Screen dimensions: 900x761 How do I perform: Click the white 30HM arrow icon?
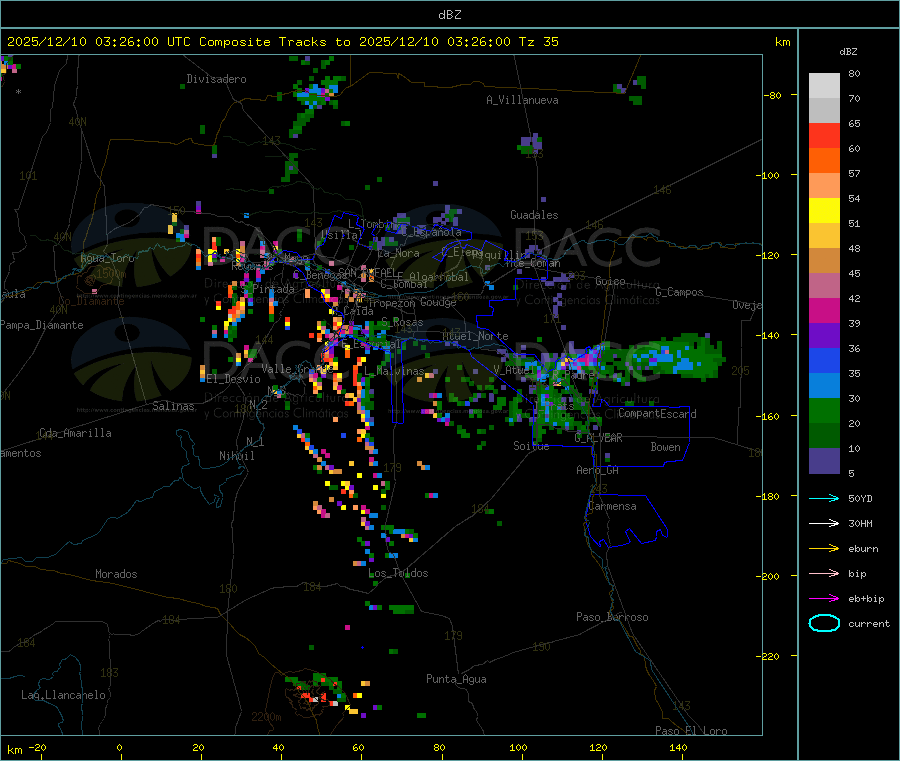tap(824, 523)
